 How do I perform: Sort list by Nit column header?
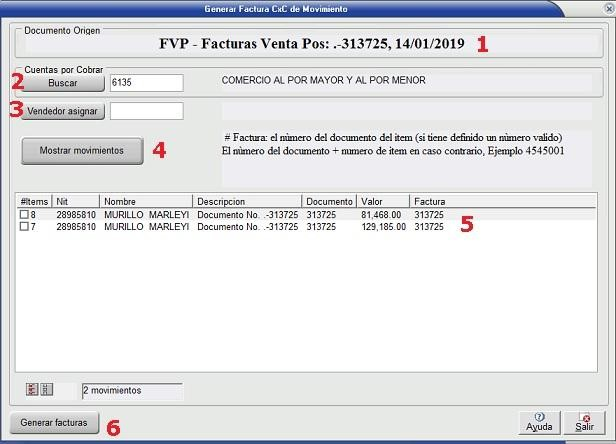76,201
